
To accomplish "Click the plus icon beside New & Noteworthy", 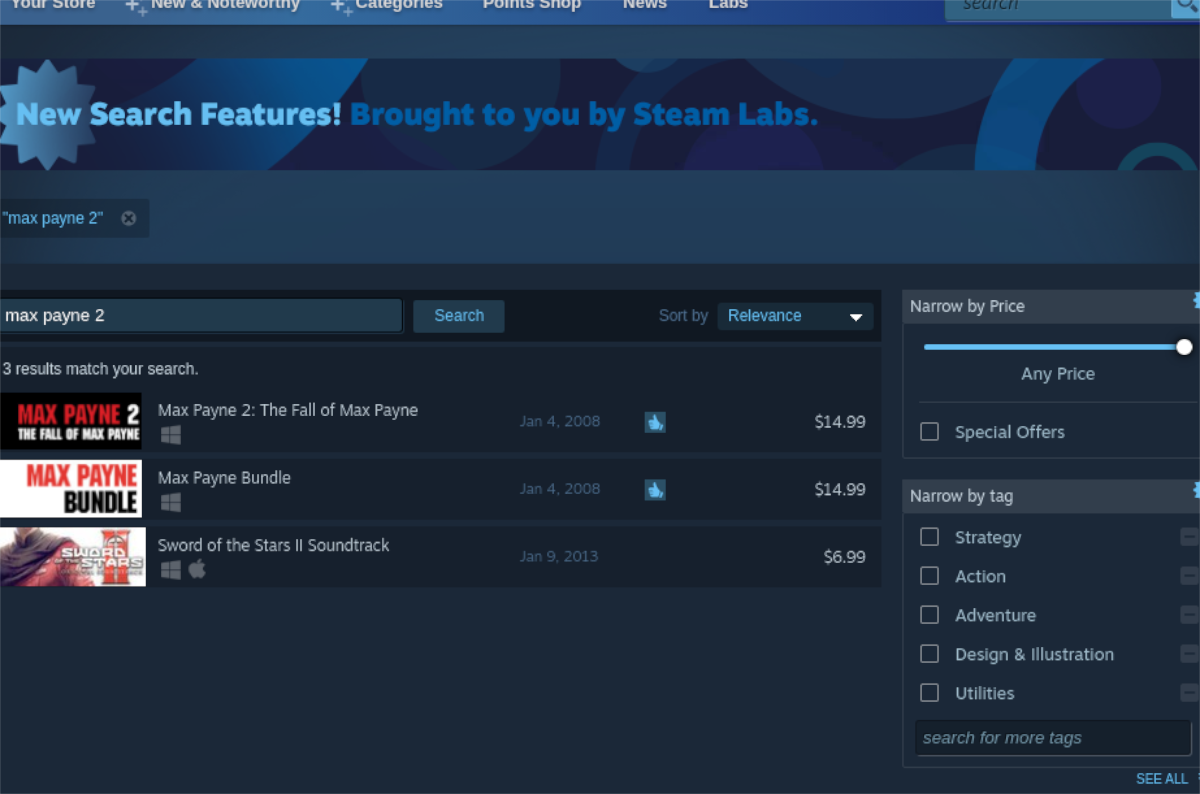I will 136,7.
